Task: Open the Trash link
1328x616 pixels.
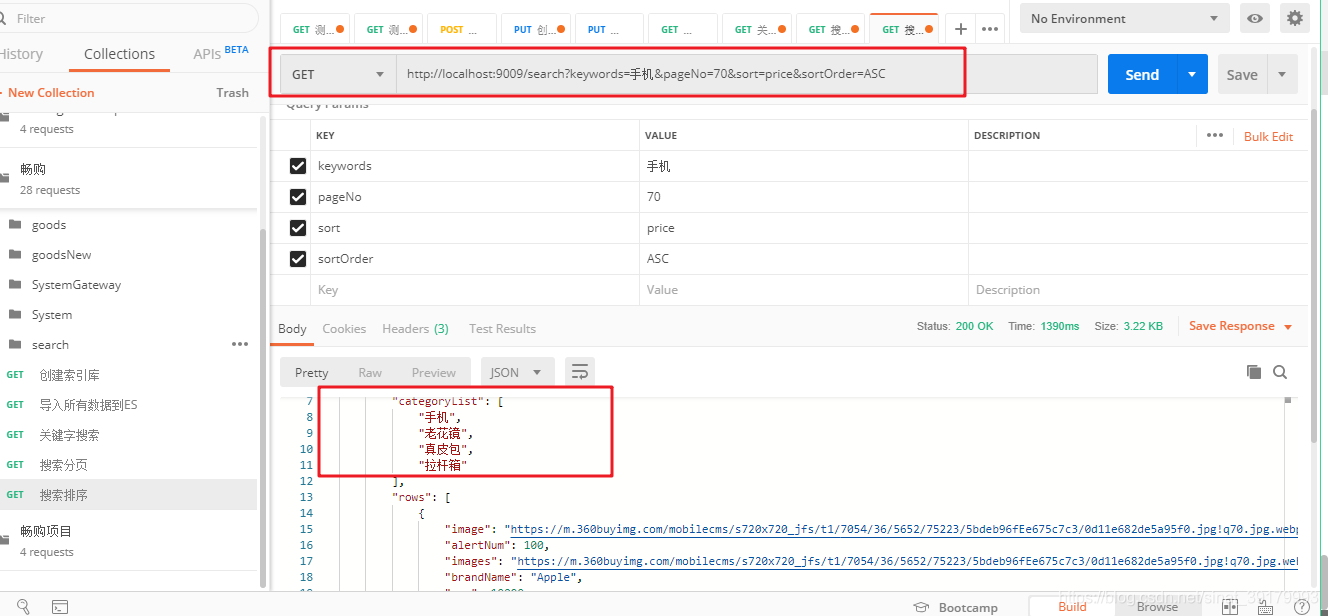Action: tap(232, 92)
